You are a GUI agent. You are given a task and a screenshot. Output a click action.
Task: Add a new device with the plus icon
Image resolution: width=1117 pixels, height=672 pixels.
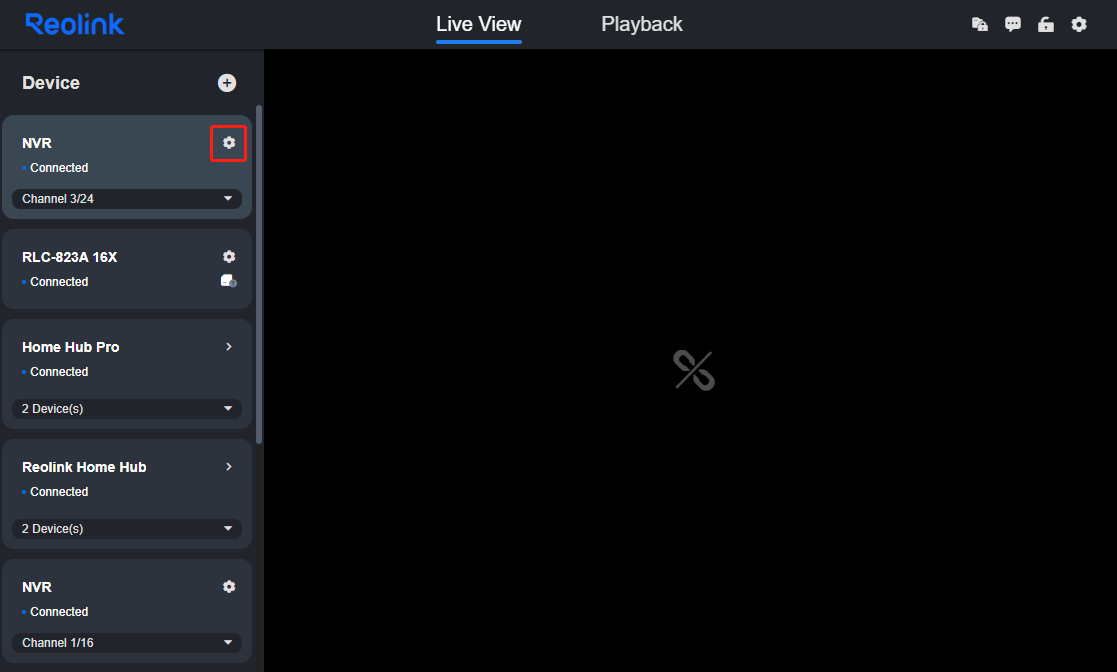[227, 83]
